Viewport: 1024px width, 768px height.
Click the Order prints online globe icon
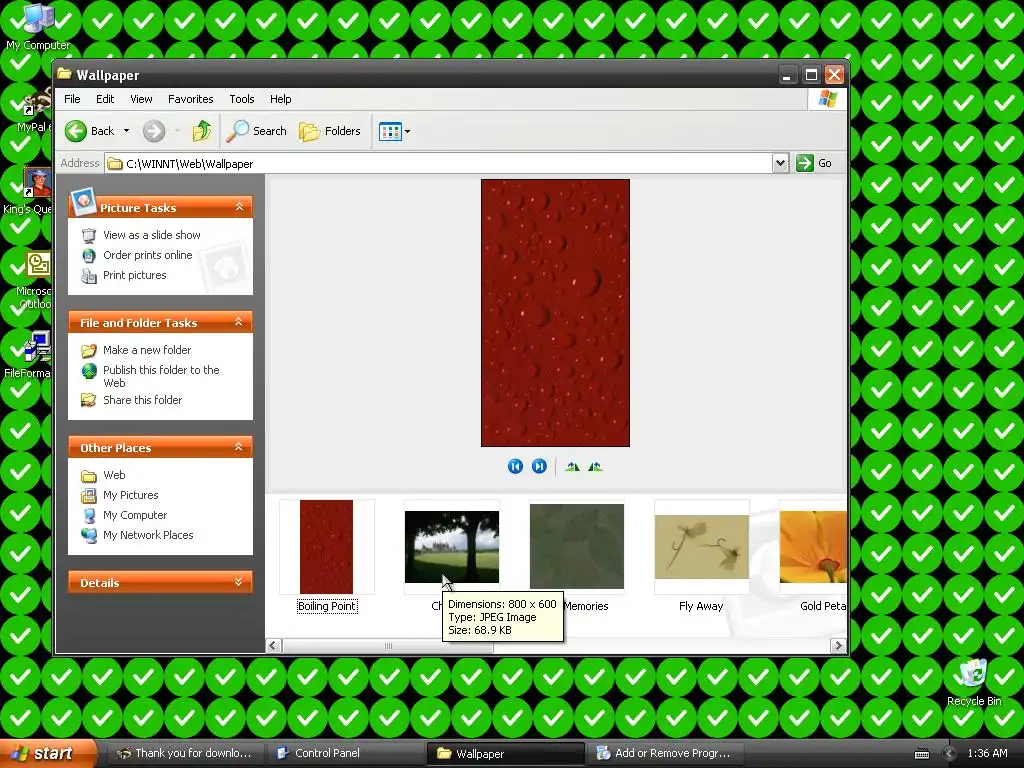click(89, 255)
